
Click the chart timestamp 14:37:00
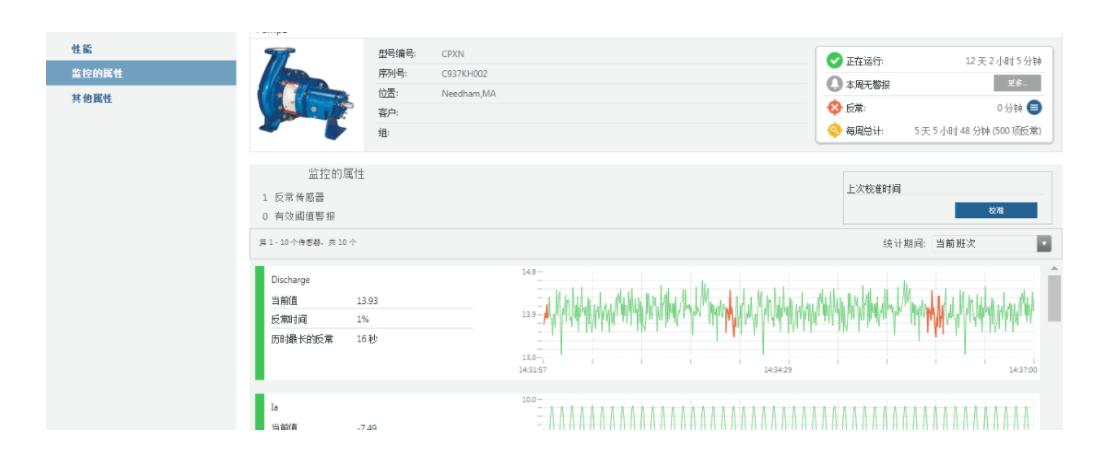(x=1023, y=370)
